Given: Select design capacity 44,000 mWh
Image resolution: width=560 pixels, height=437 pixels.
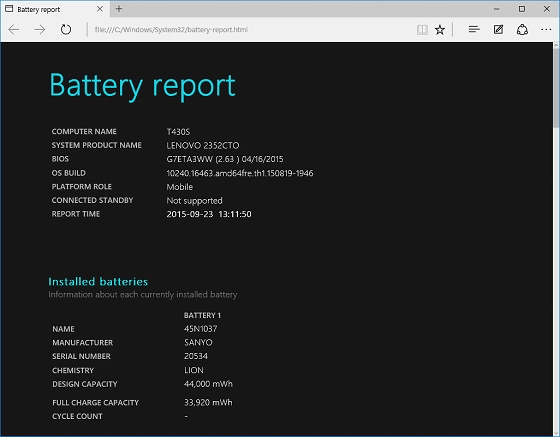Looking at the screenshot, I should tap(208, 384).
